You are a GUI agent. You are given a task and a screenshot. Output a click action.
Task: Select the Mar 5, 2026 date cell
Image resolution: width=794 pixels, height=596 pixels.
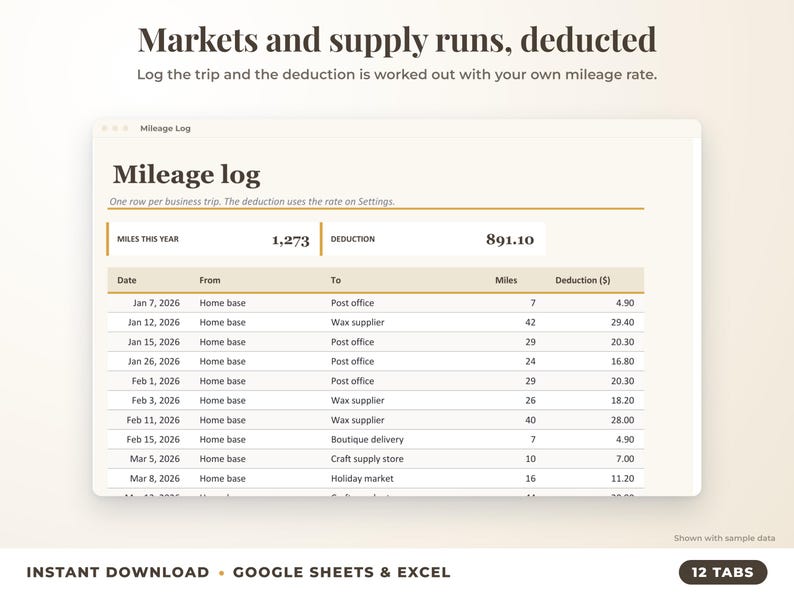point(154,459)
